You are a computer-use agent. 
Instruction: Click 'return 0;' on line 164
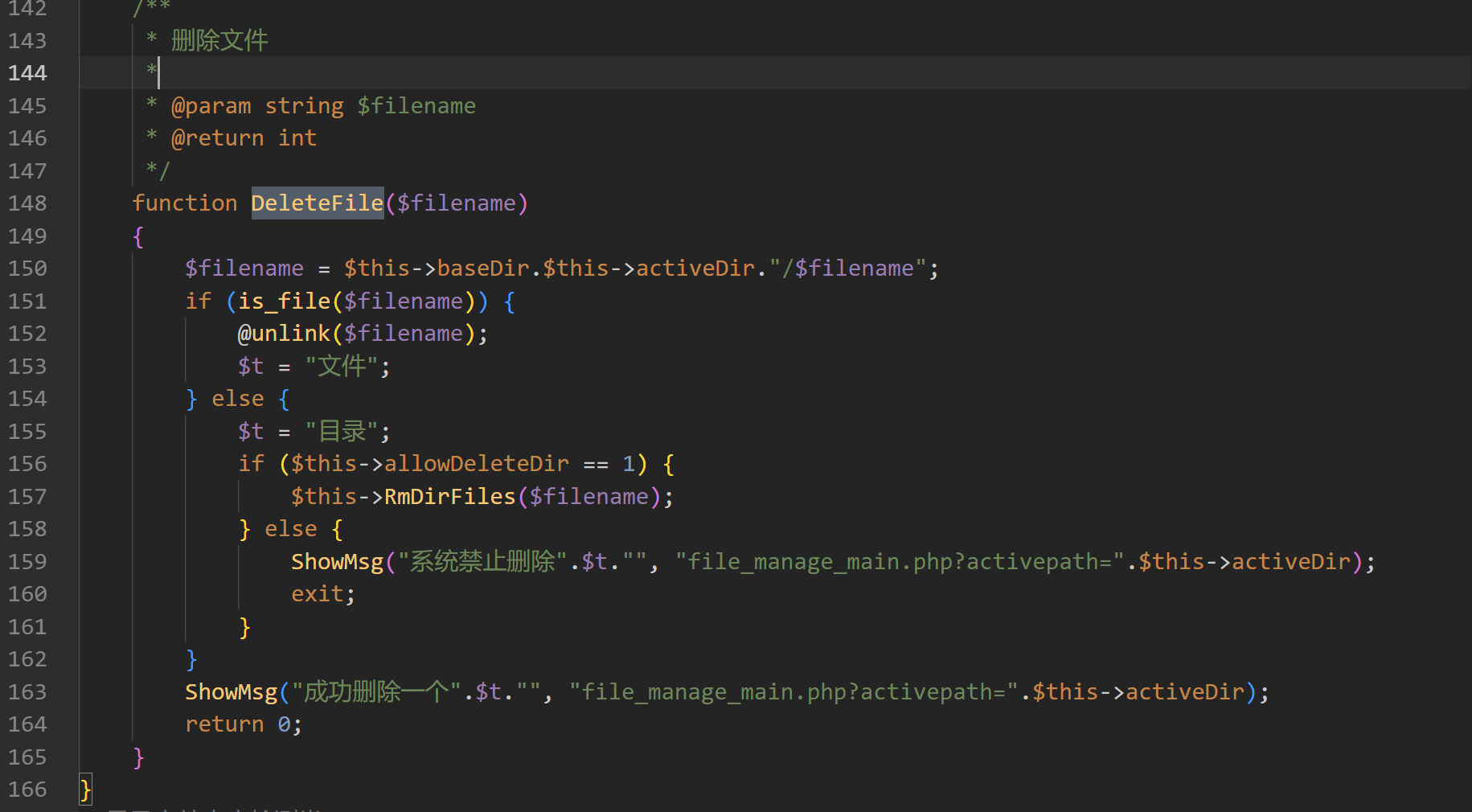244,724
